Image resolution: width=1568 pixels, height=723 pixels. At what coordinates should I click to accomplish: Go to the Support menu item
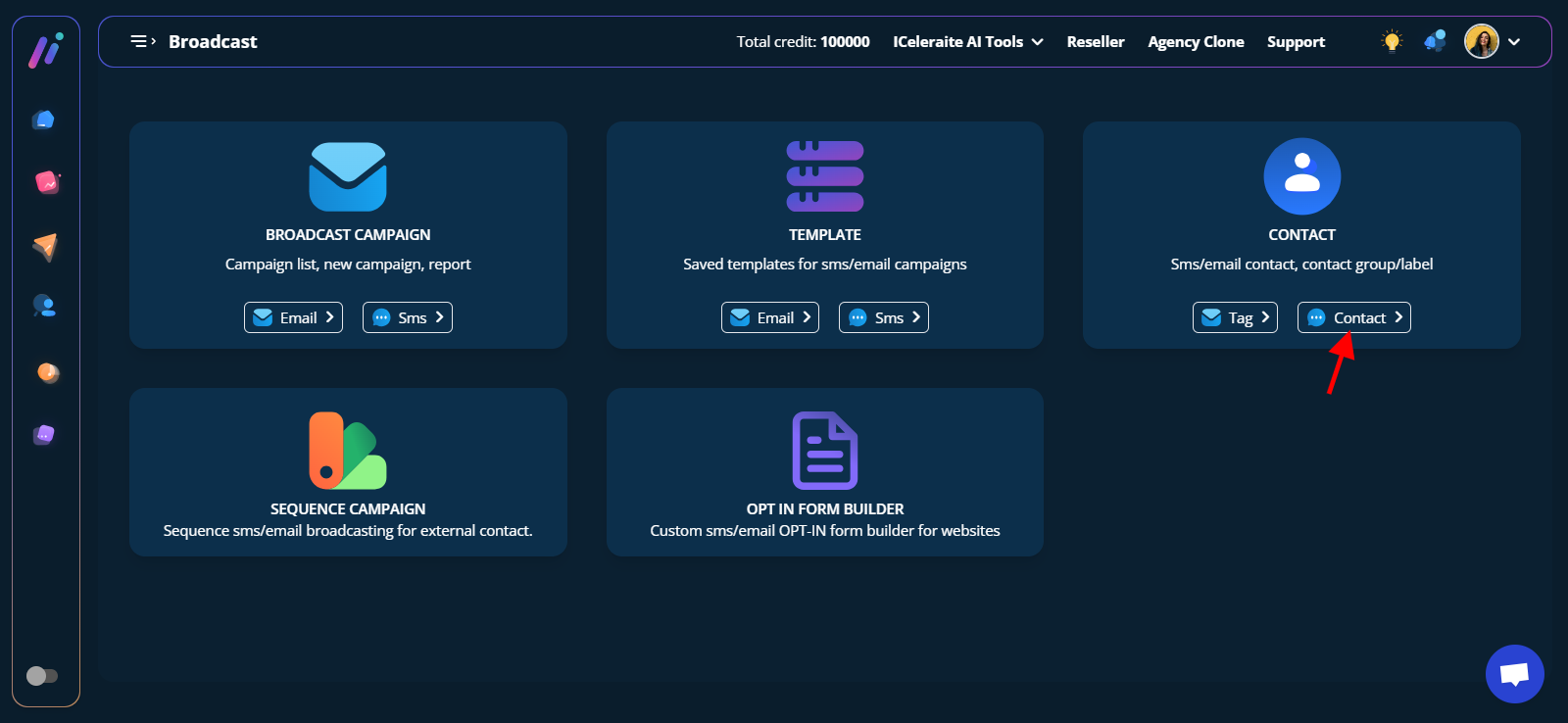click(x=1295, y=41)
